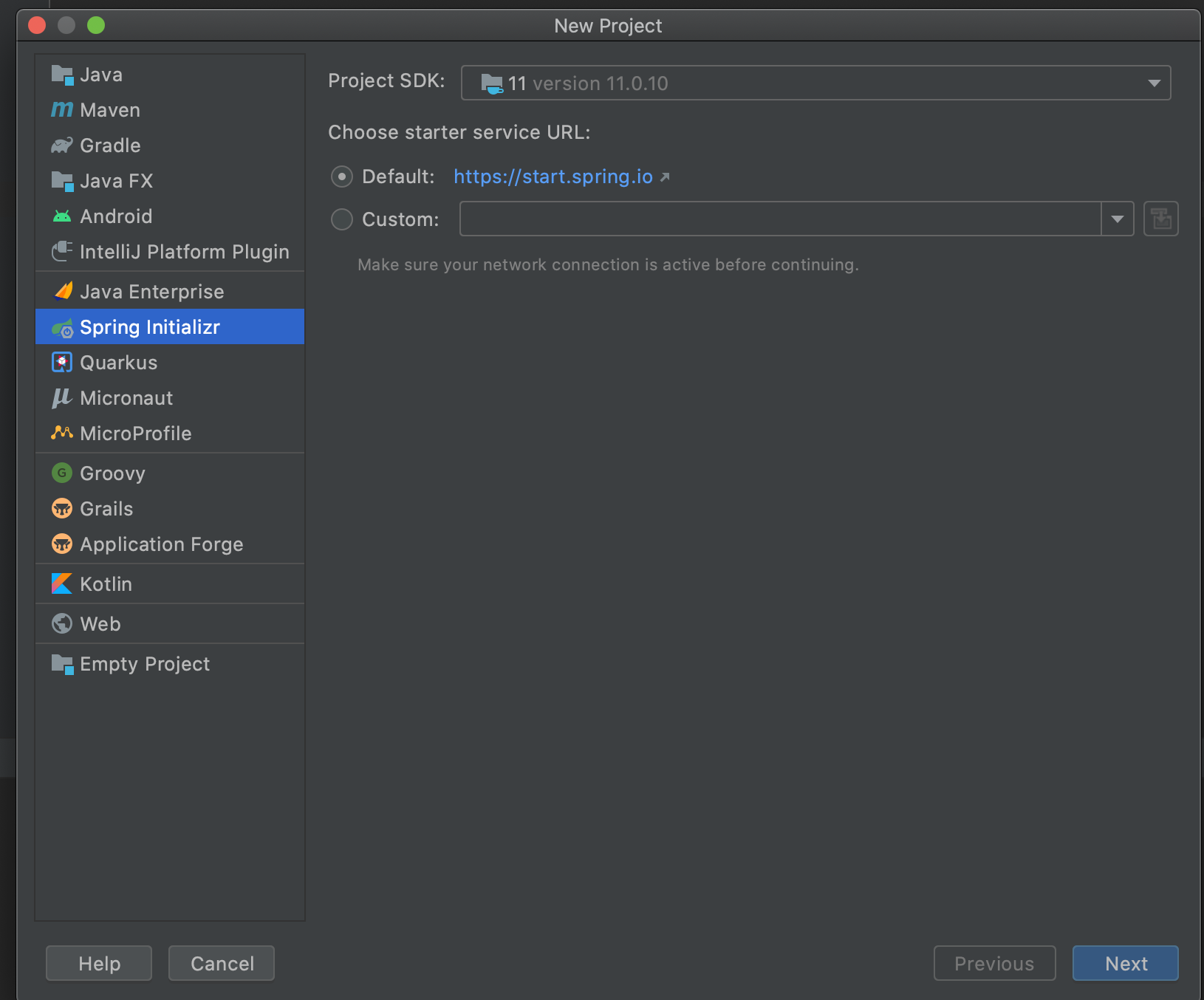Select the IntelliJ Platform Plugin icon
Viewport: 1204px width, 1000px height.
pyautogui.click(x=62, y=252)
